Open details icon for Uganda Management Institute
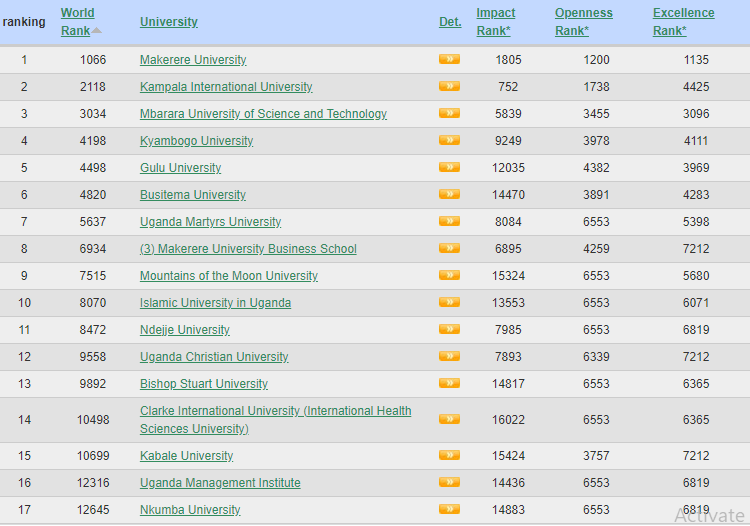750x526 pixels. 449,482
